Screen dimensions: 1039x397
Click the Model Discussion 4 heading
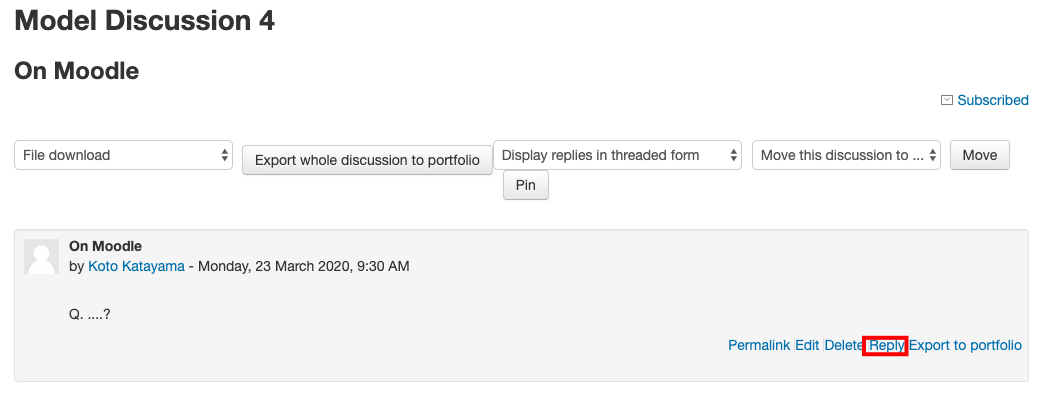[x=144, y=21]
